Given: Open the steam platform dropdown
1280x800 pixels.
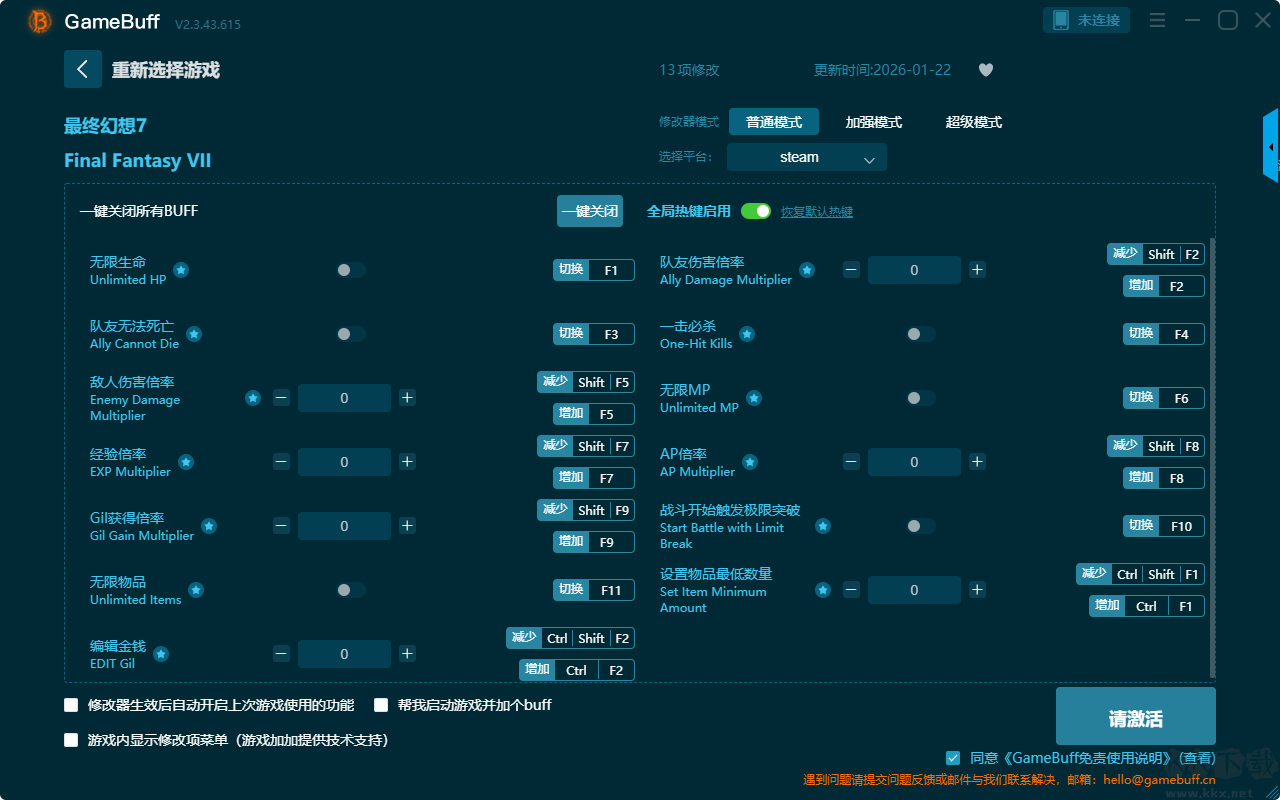Looking at the screenshot, I should [807, 157].
